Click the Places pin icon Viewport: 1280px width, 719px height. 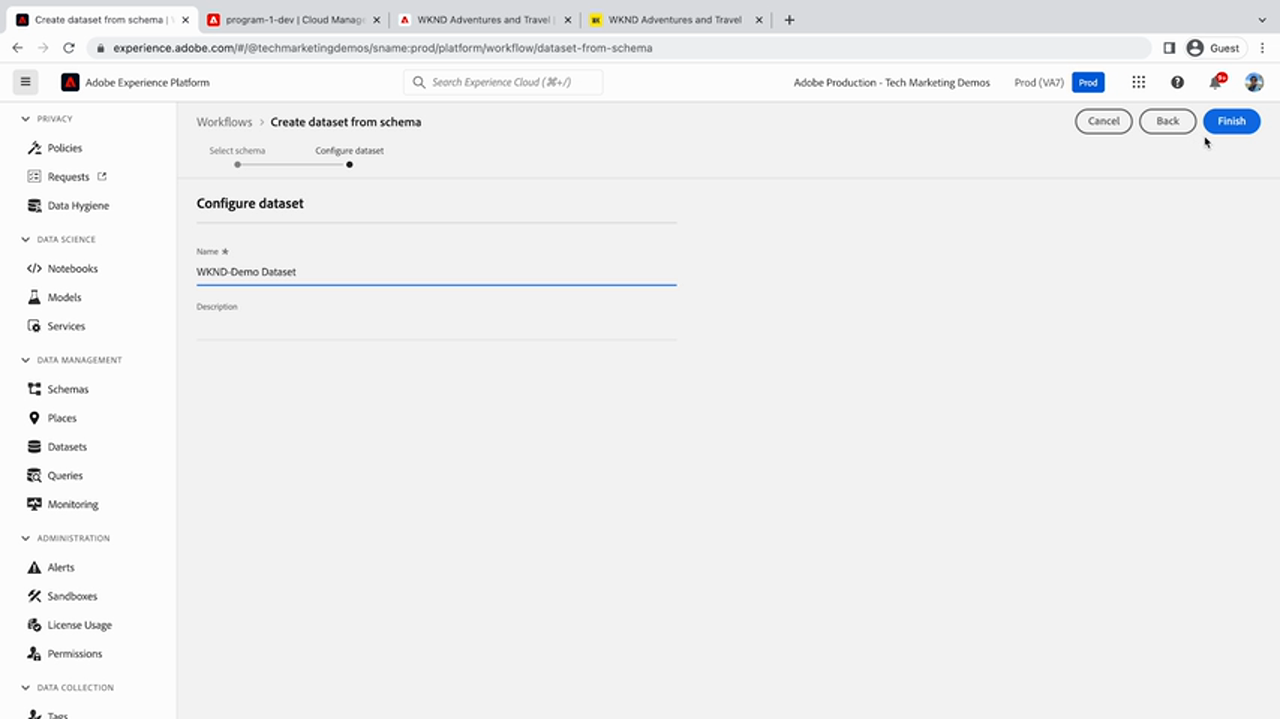click(x=34, y=418)
